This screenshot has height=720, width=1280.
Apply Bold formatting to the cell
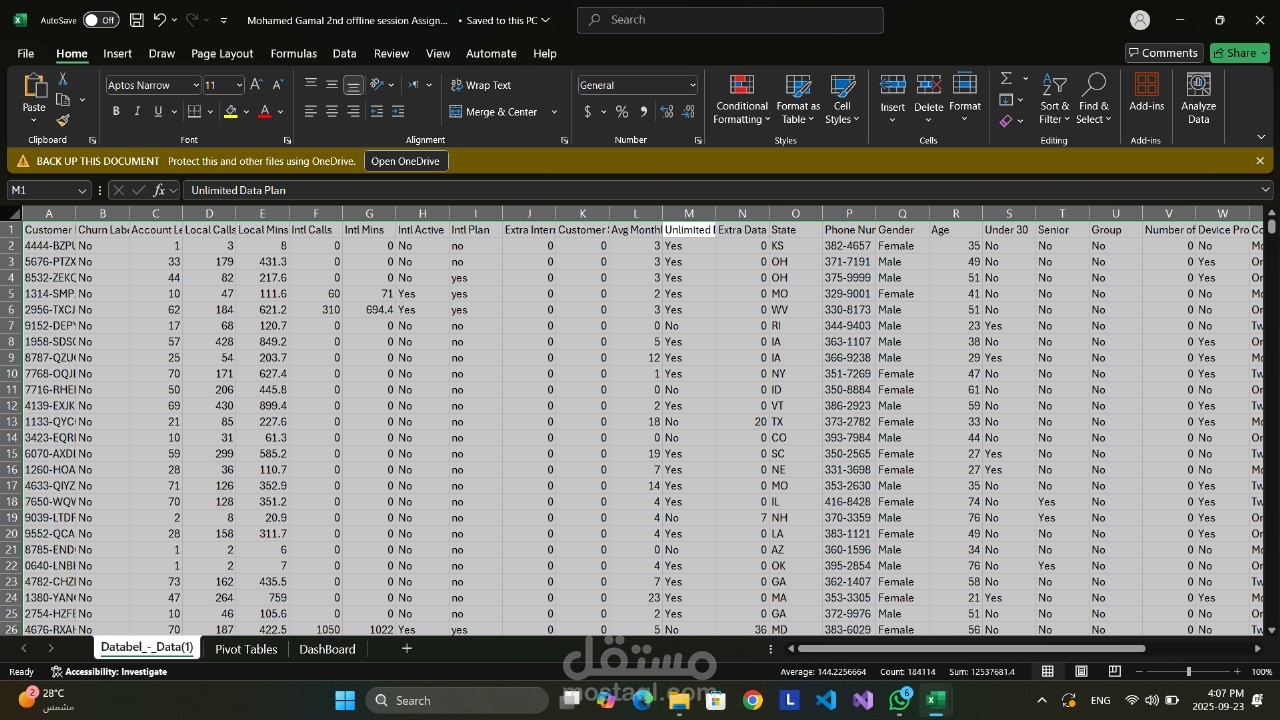[x=116, y=112]
